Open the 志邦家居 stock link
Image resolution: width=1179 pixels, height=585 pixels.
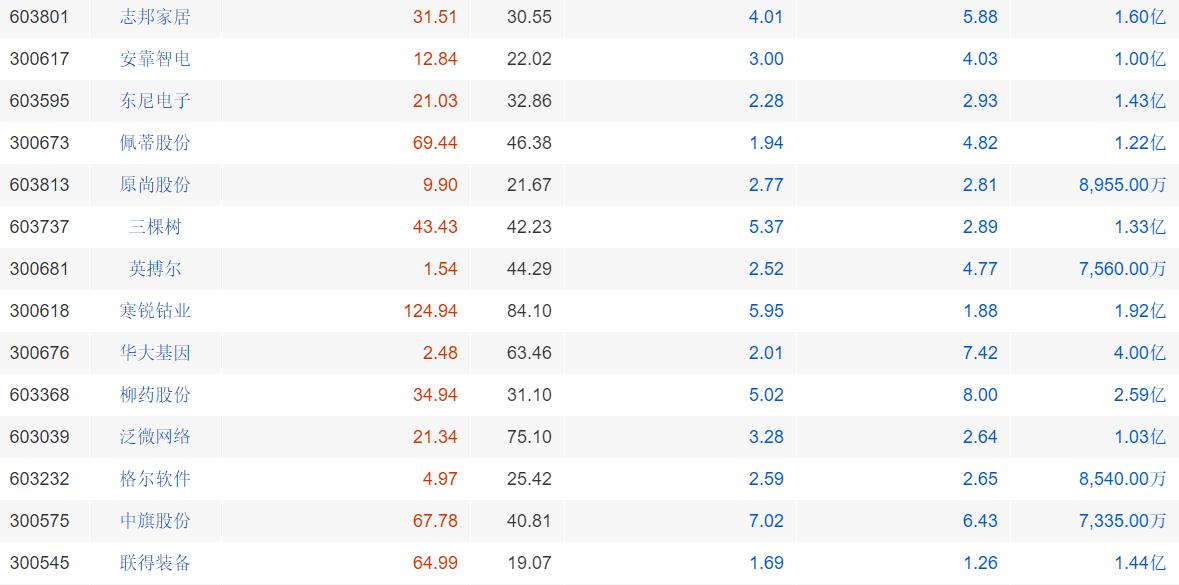155,17
